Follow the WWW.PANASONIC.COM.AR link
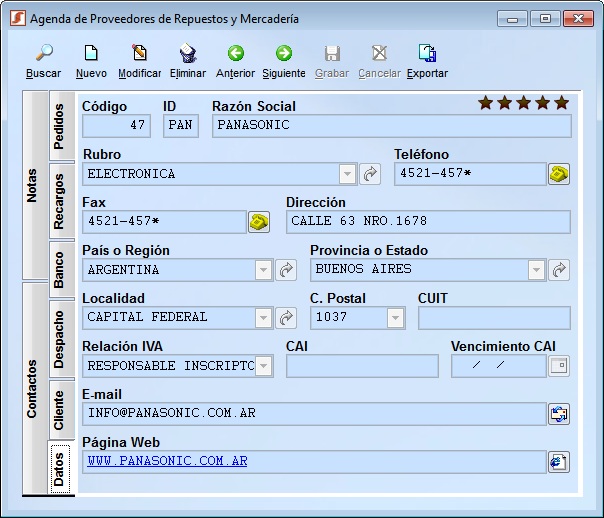 click(168, 461)
